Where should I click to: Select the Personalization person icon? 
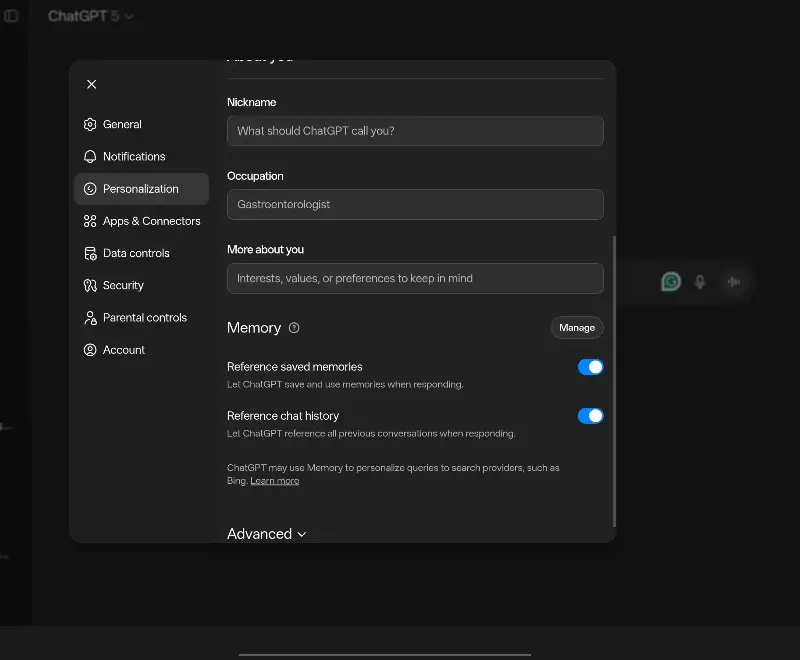coord(89,188)
